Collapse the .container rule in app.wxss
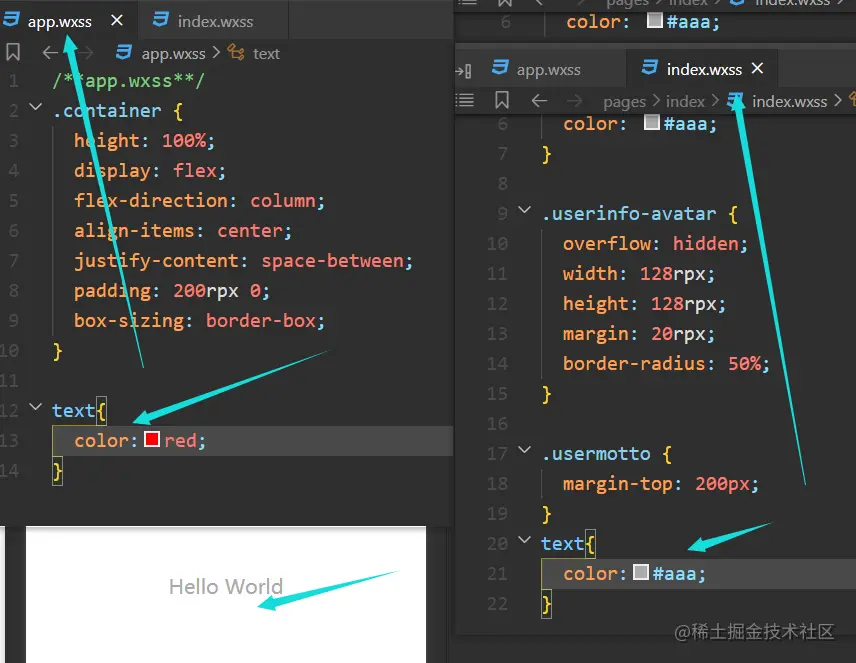This screenshot has width=856, height=663. tap(35, 106)
